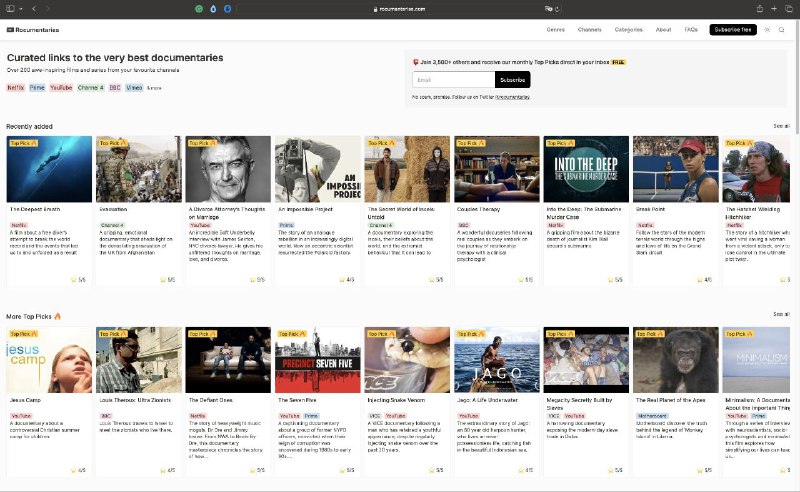Filter by the Netflix channel tag
Screen dimensions: 800x492
(x=16, y=88)
